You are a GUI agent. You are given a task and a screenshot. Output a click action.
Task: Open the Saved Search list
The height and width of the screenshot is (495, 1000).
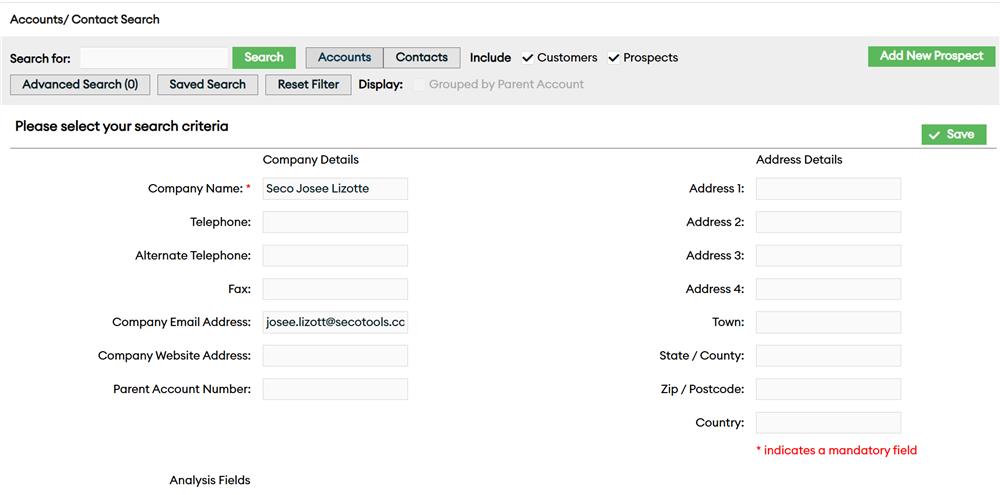tap(207, 85)
